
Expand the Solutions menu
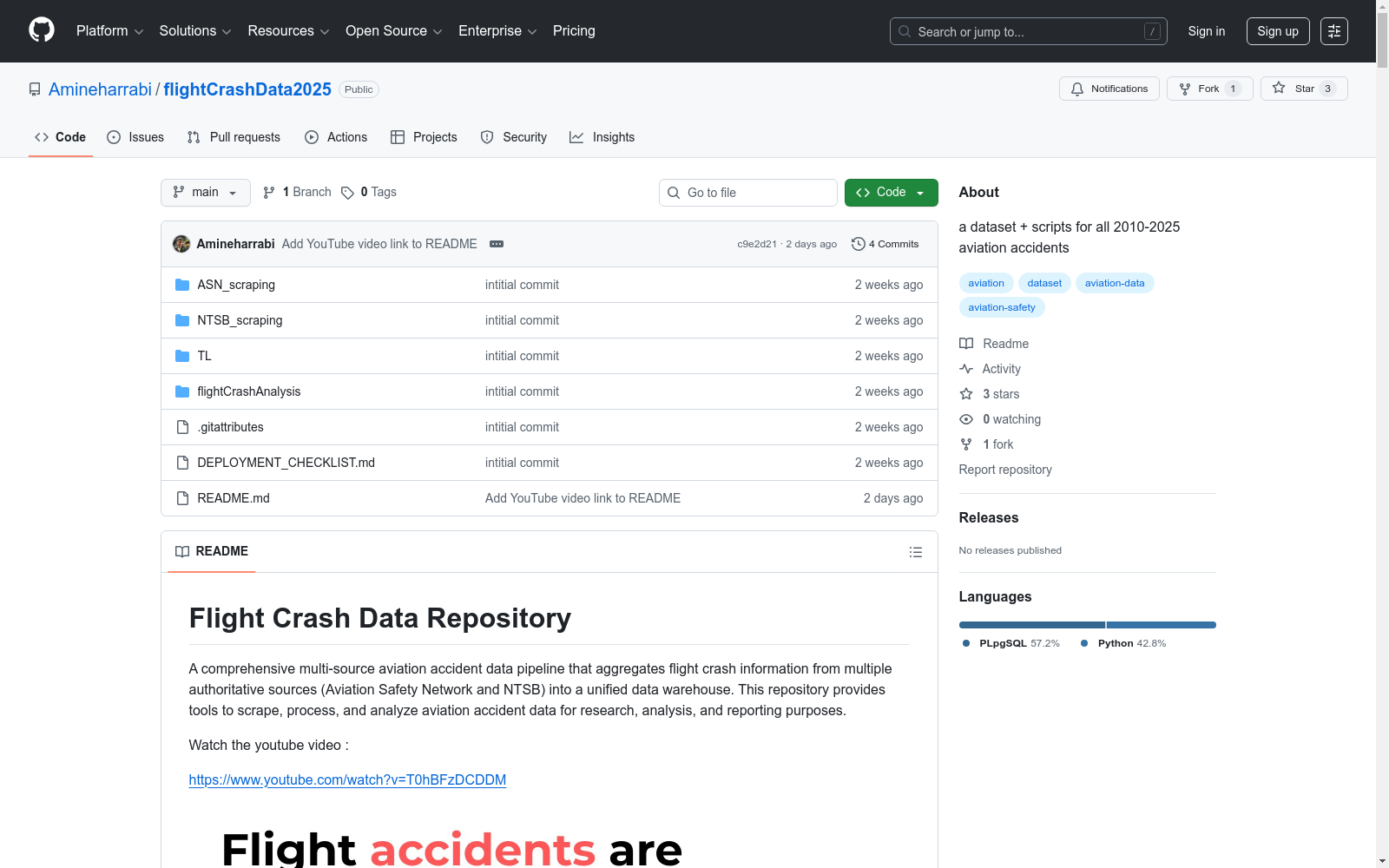[x=195, y=31]
